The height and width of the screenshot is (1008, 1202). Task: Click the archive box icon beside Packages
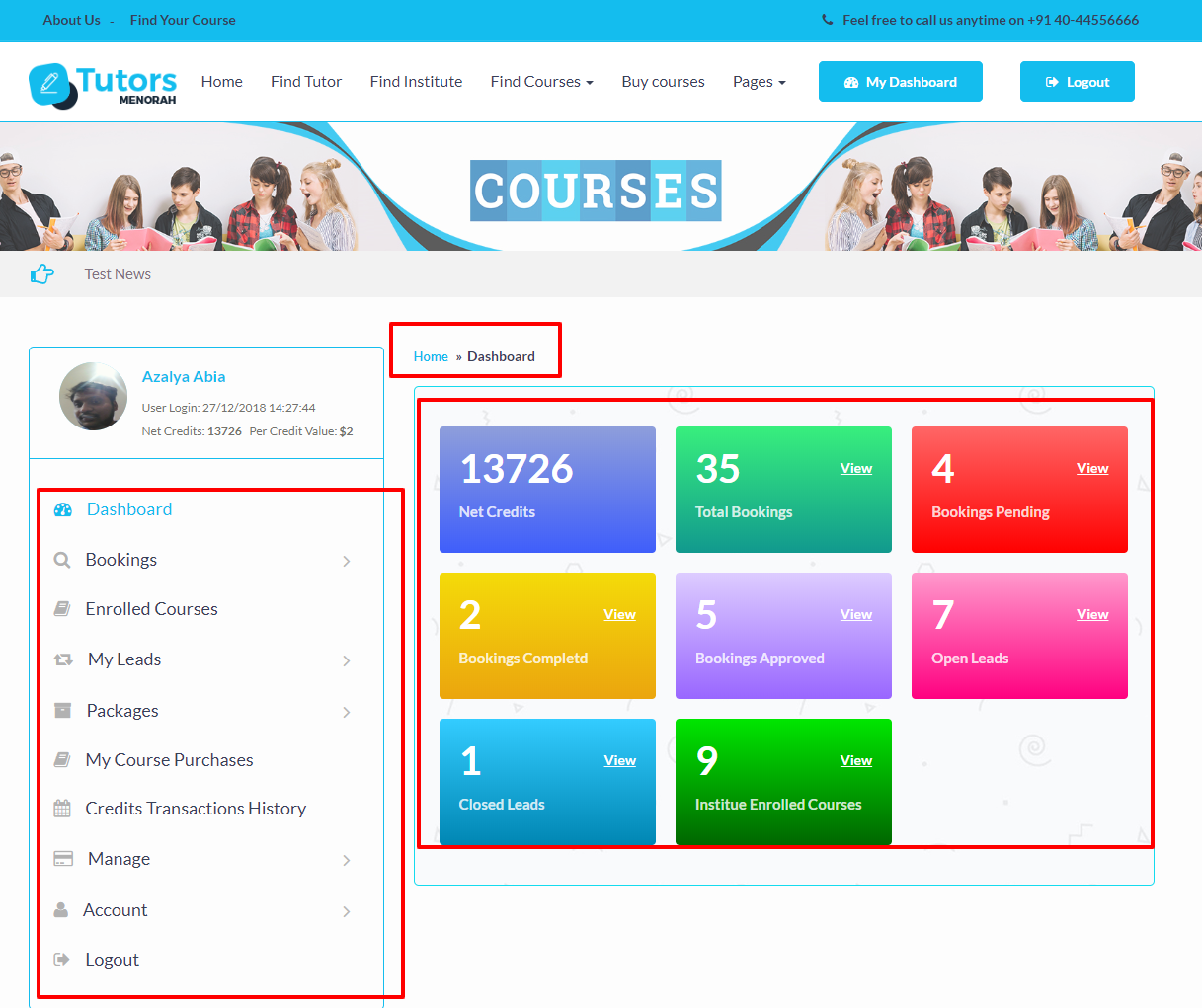(62, 711)
